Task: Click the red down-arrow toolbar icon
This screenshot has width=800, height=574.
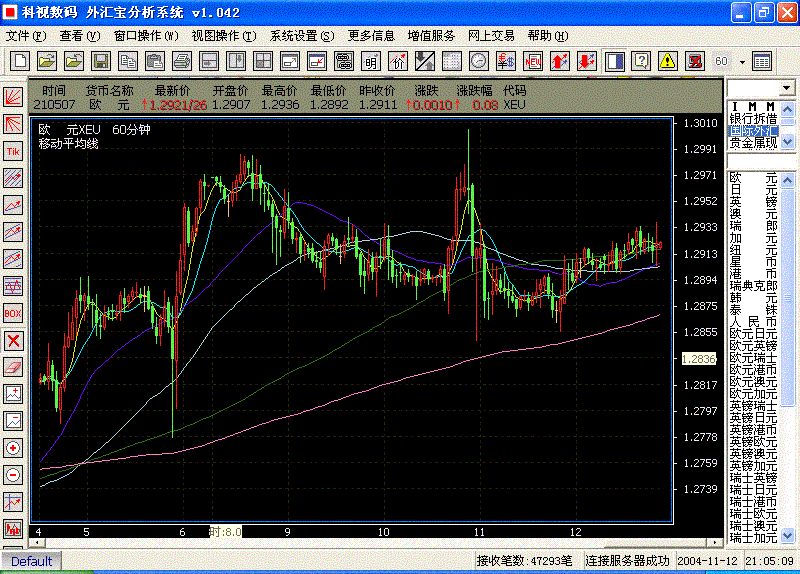Action: click(587, 61)
